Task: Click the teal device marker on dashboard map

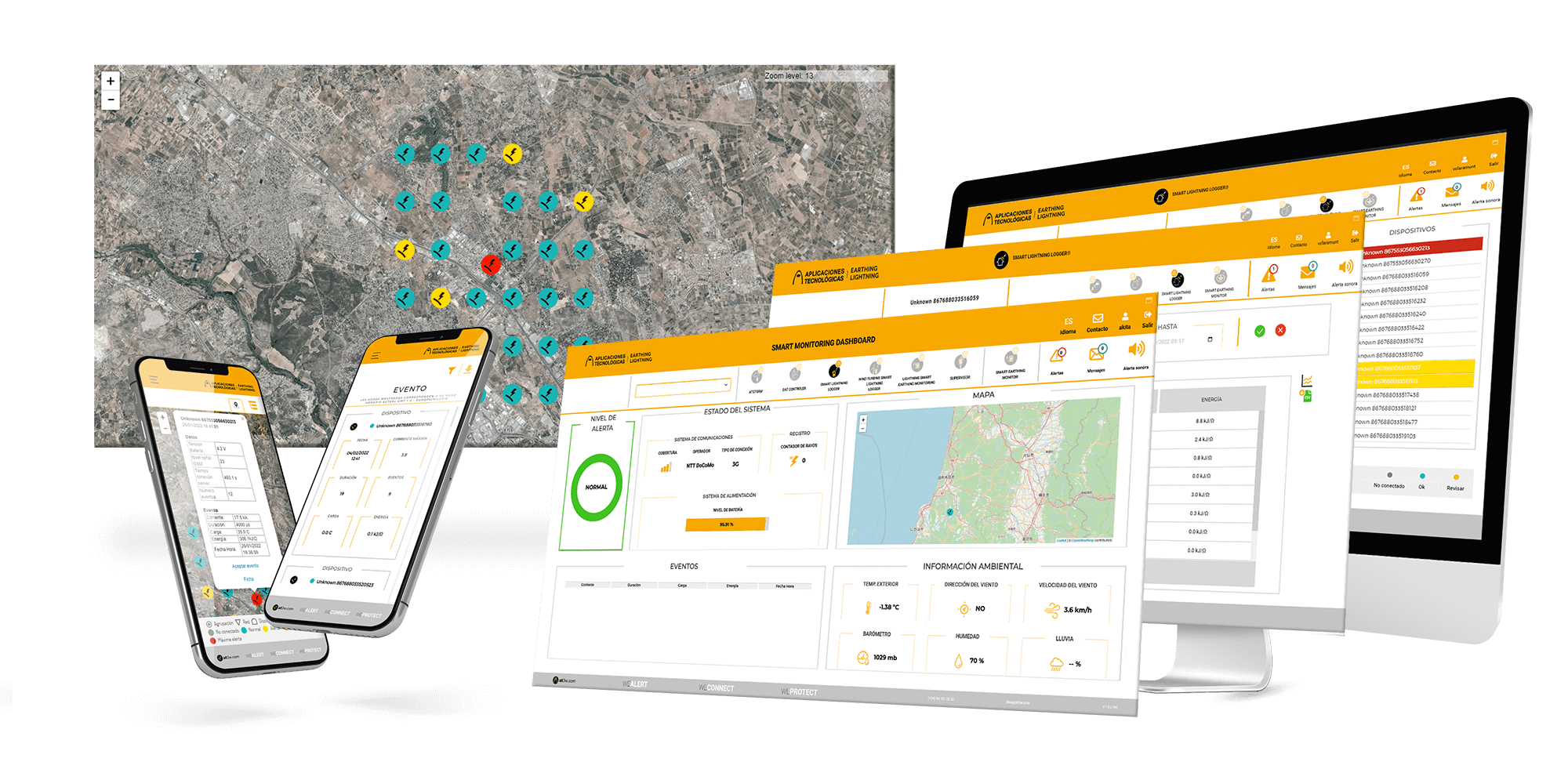Action: (949, 512)
